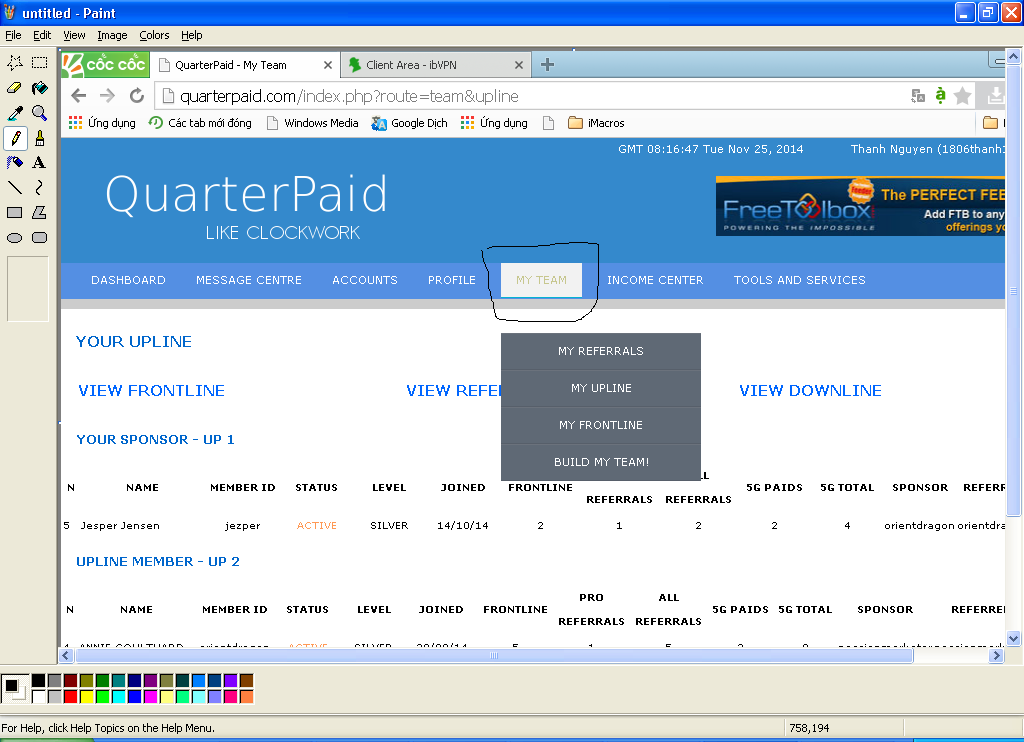Click the VIEW FRONTLINE link
Image resolution: width=1024 pixels, height=742 pixels.
point(152,391)
